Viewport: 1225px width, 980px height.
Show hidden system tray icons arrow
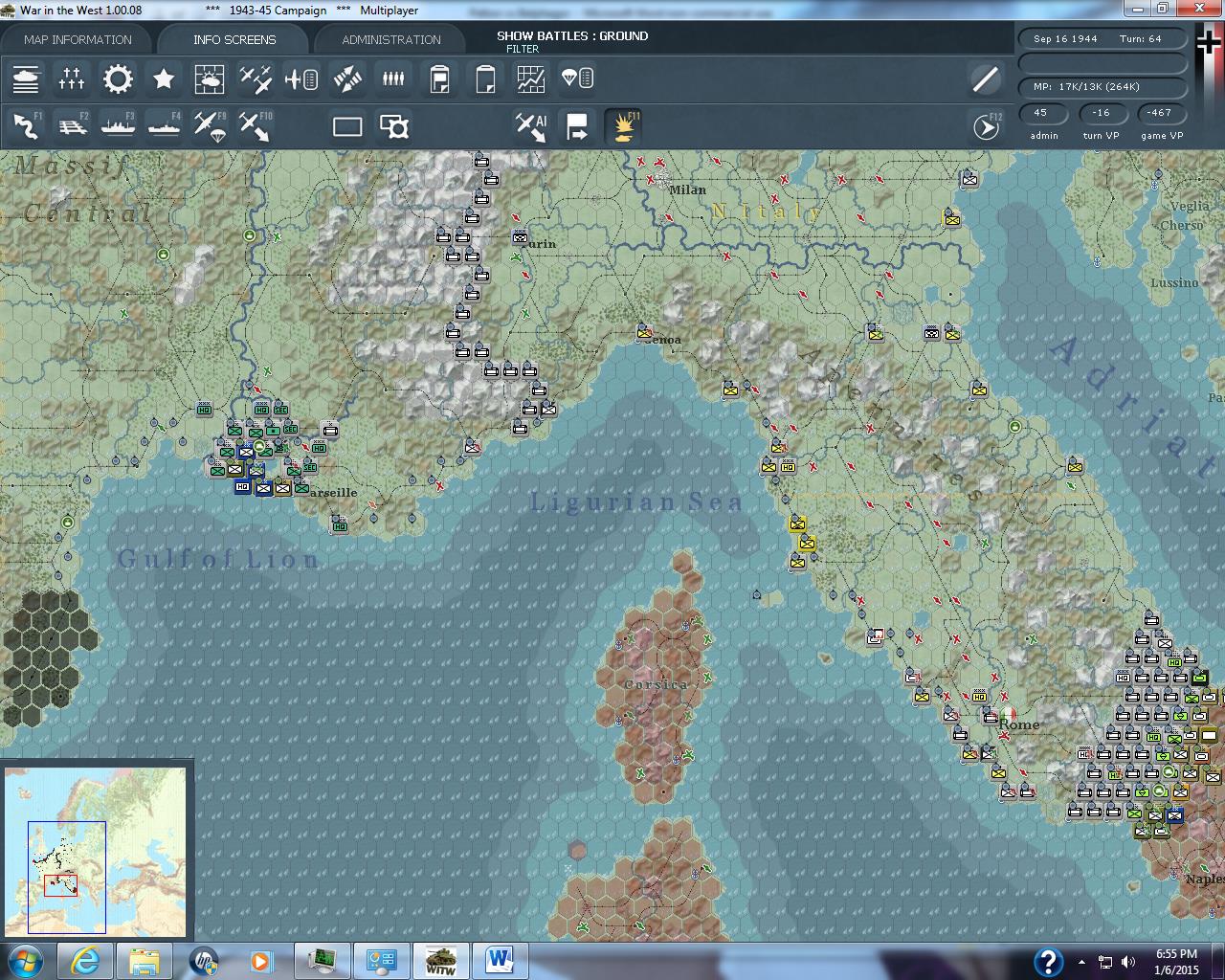coord(1082,962)
